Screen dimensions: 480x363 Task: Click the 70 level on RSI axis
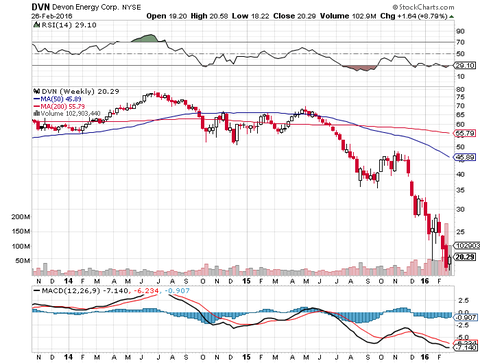coord(460,42)
